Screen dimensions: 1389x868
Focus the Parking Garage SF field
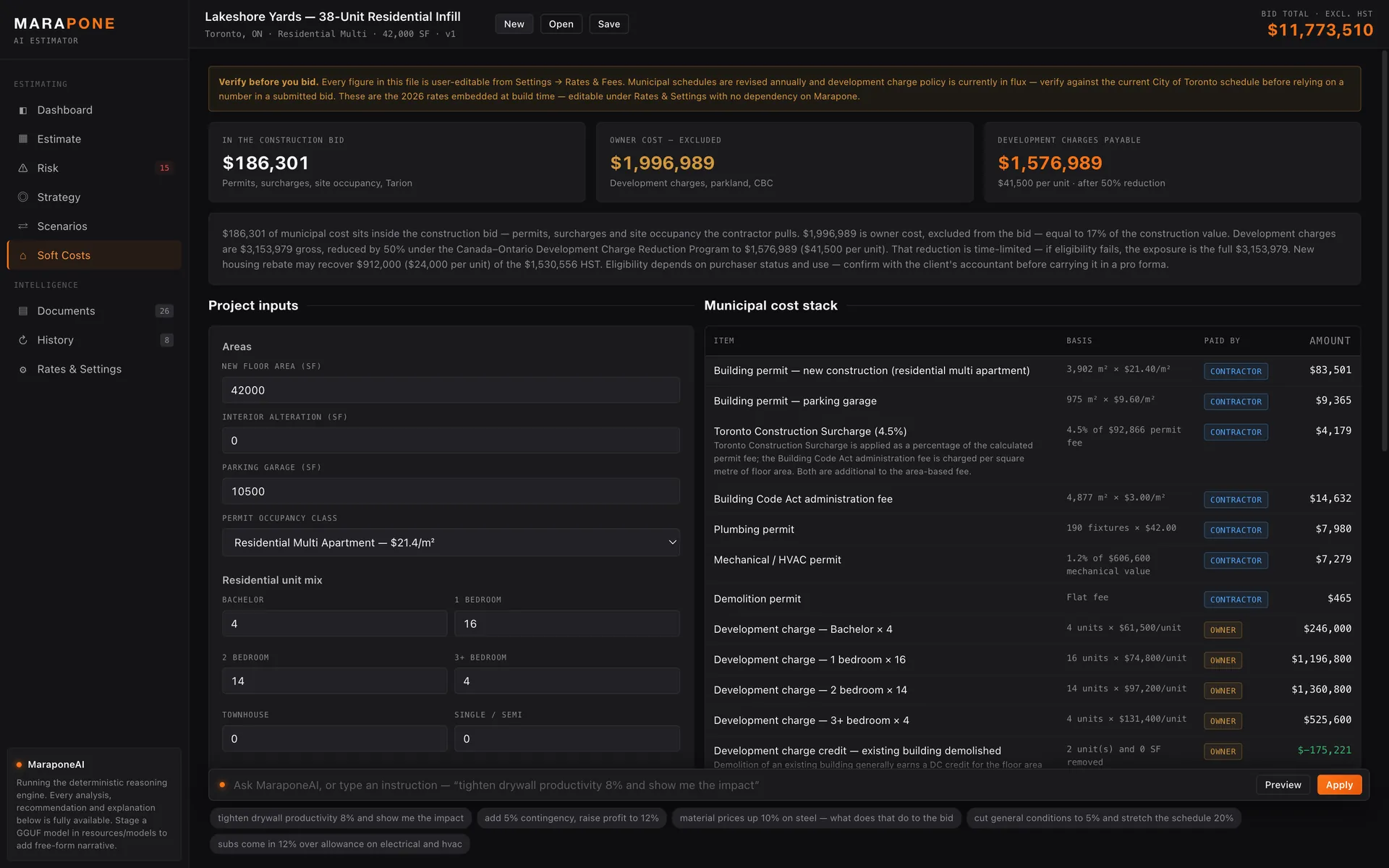tap(451, 491)
